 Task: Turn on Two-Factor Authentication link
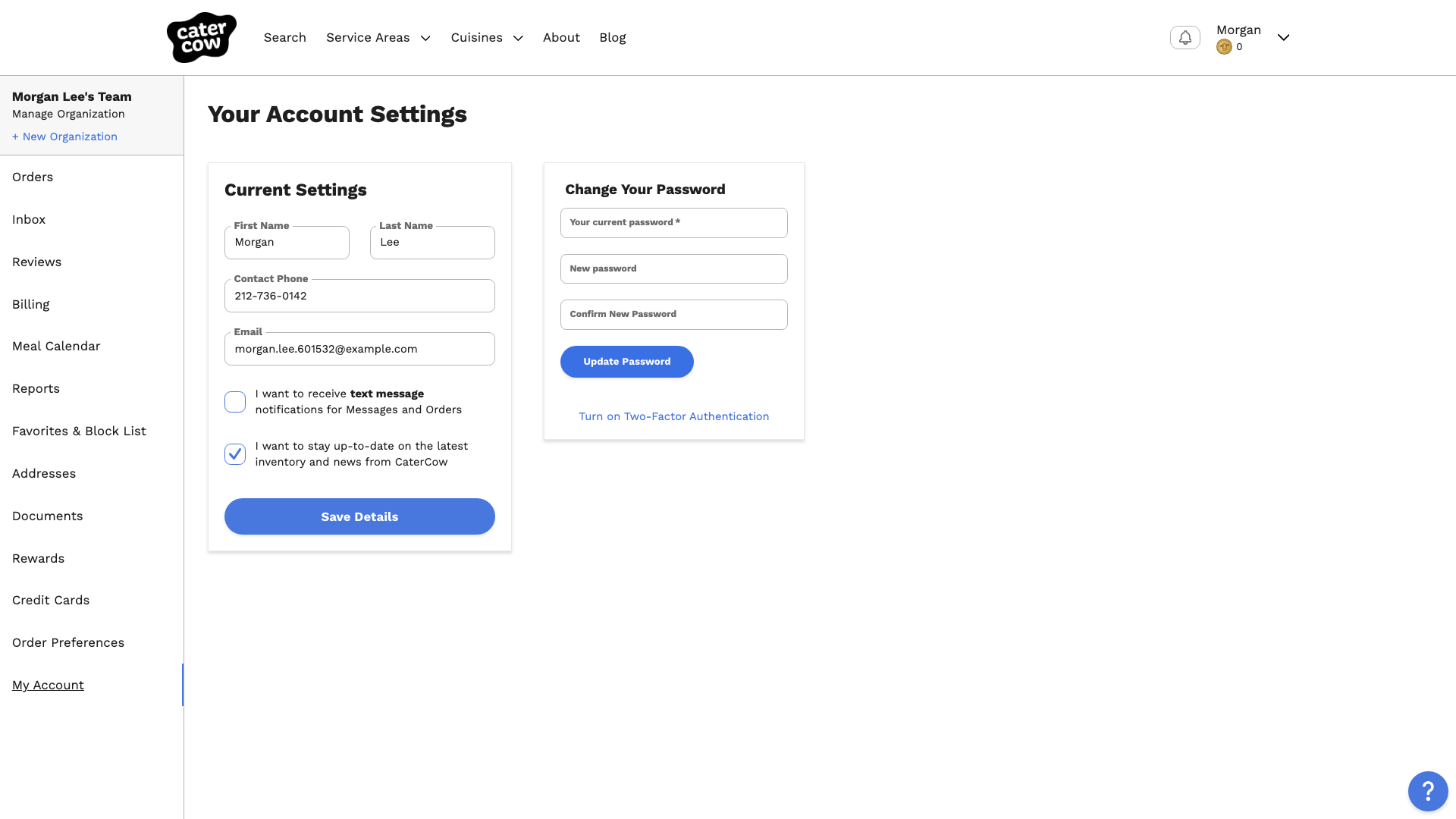point(674,416)
